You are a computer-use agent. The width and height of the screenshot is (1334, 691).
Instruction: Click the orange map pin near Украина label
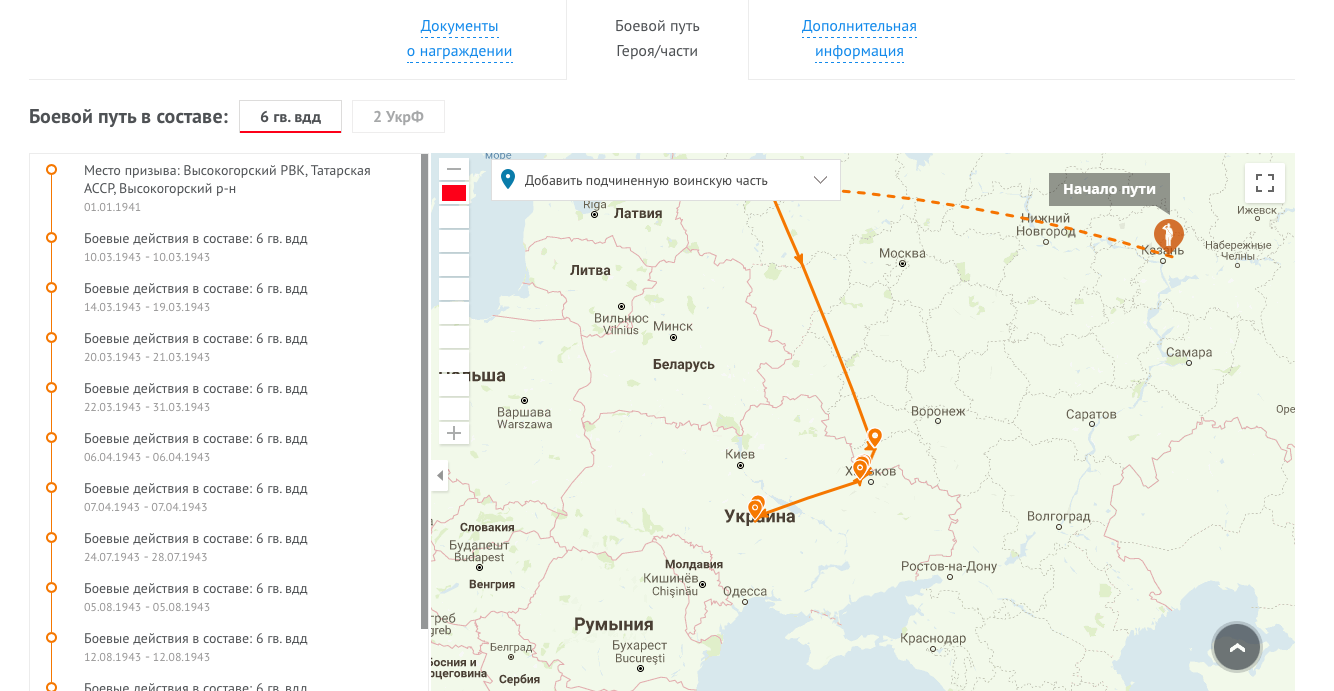click(x=756, y=507)
